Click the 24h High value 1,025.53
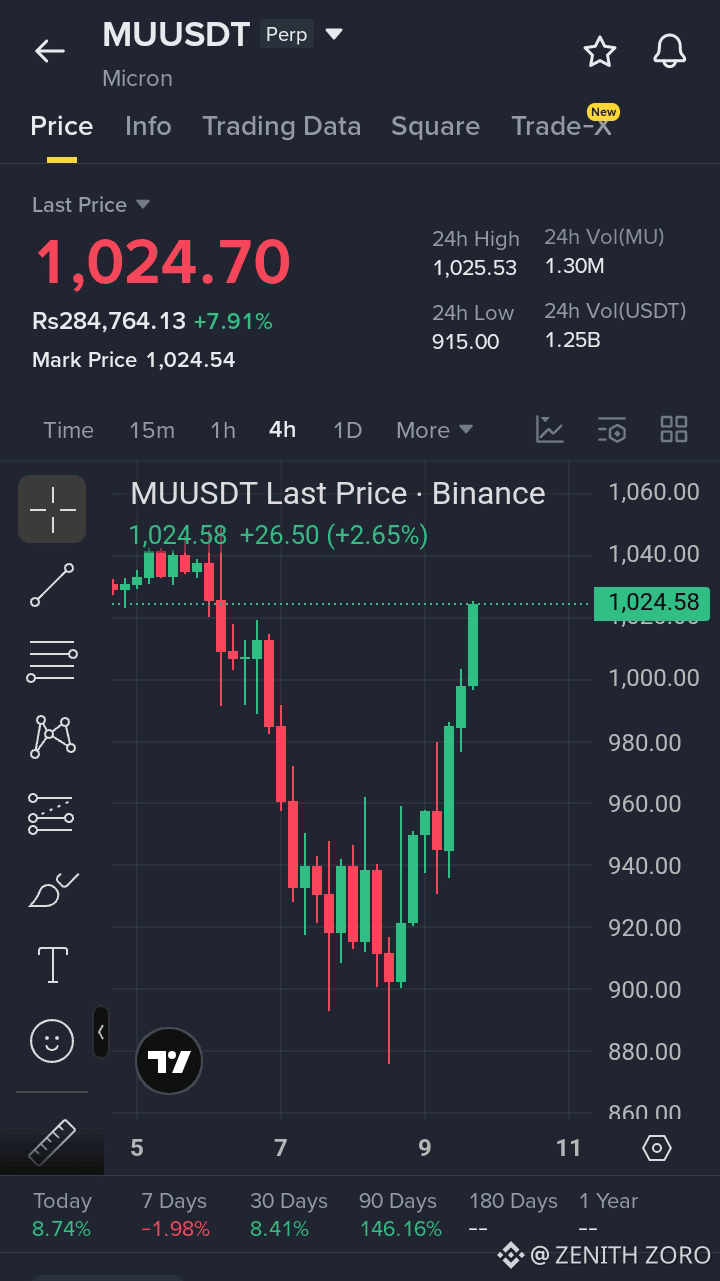720x1281 pixels. point(475,268)
